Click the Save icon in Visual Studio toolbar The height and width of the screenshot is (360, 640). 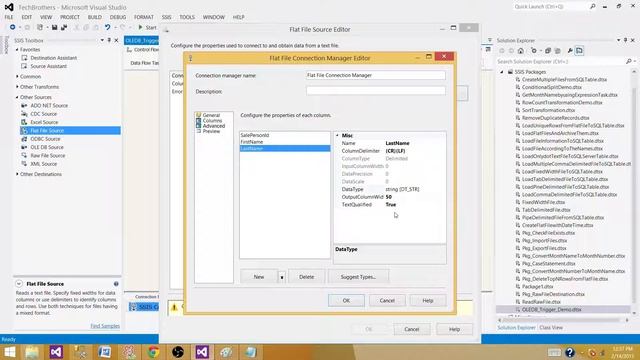pos(54,27)
